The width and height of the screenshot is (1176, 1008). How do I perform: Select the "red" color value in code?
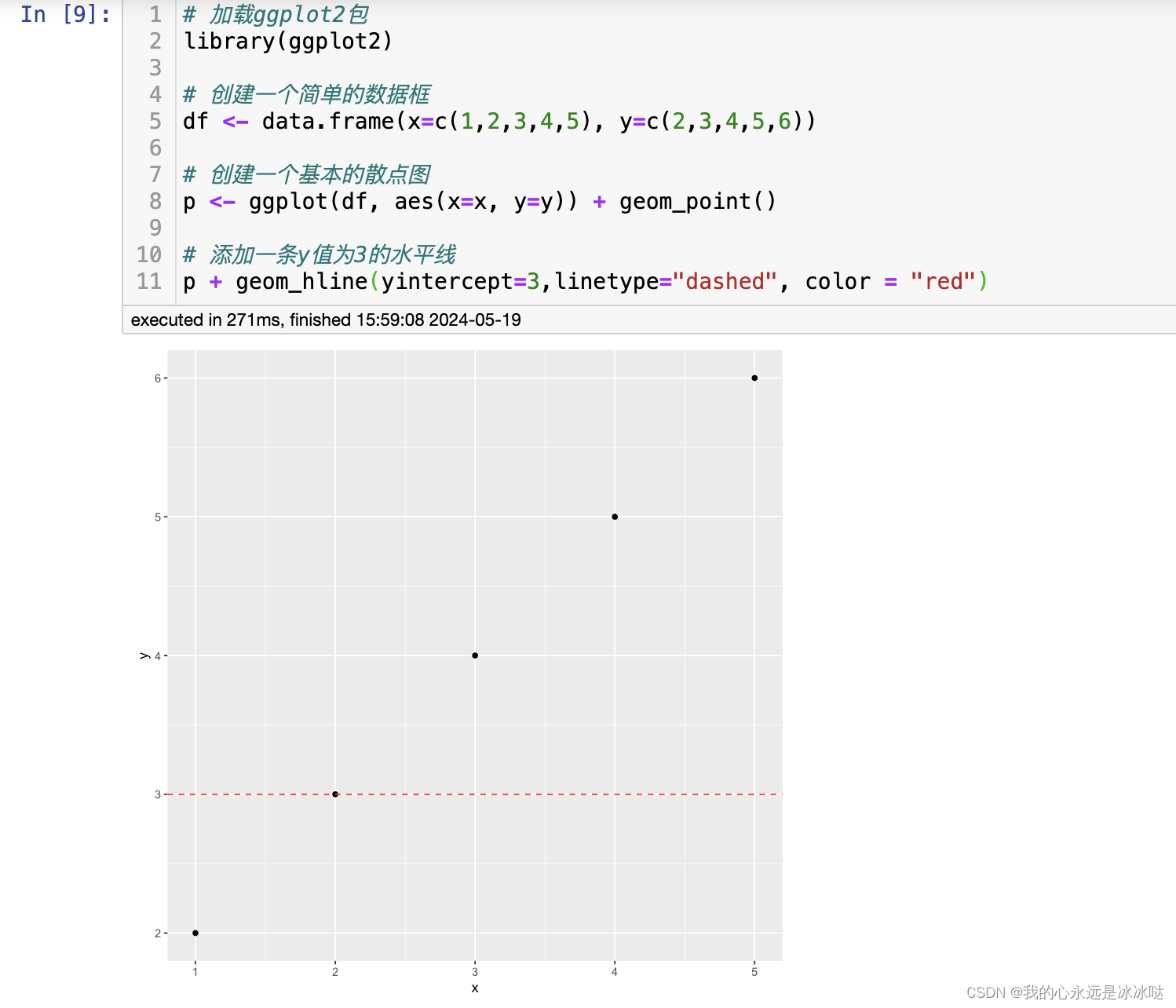(x=946, y=281)
